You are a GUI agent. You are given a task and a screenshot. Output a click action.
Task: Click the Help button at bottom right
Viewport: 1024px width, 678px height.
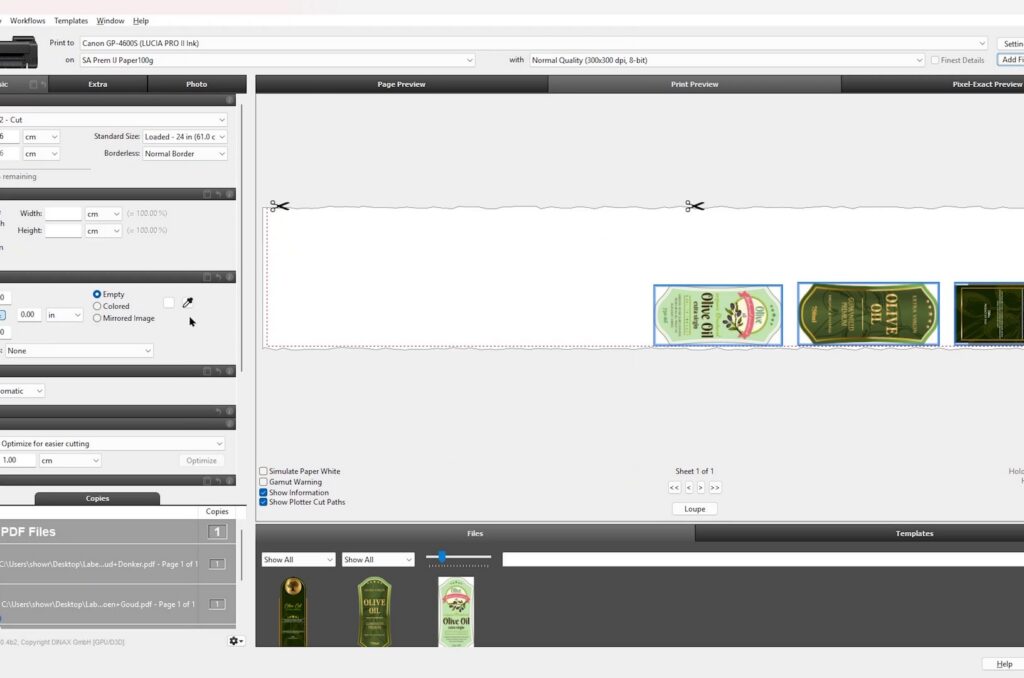[x=1004, y=664]
